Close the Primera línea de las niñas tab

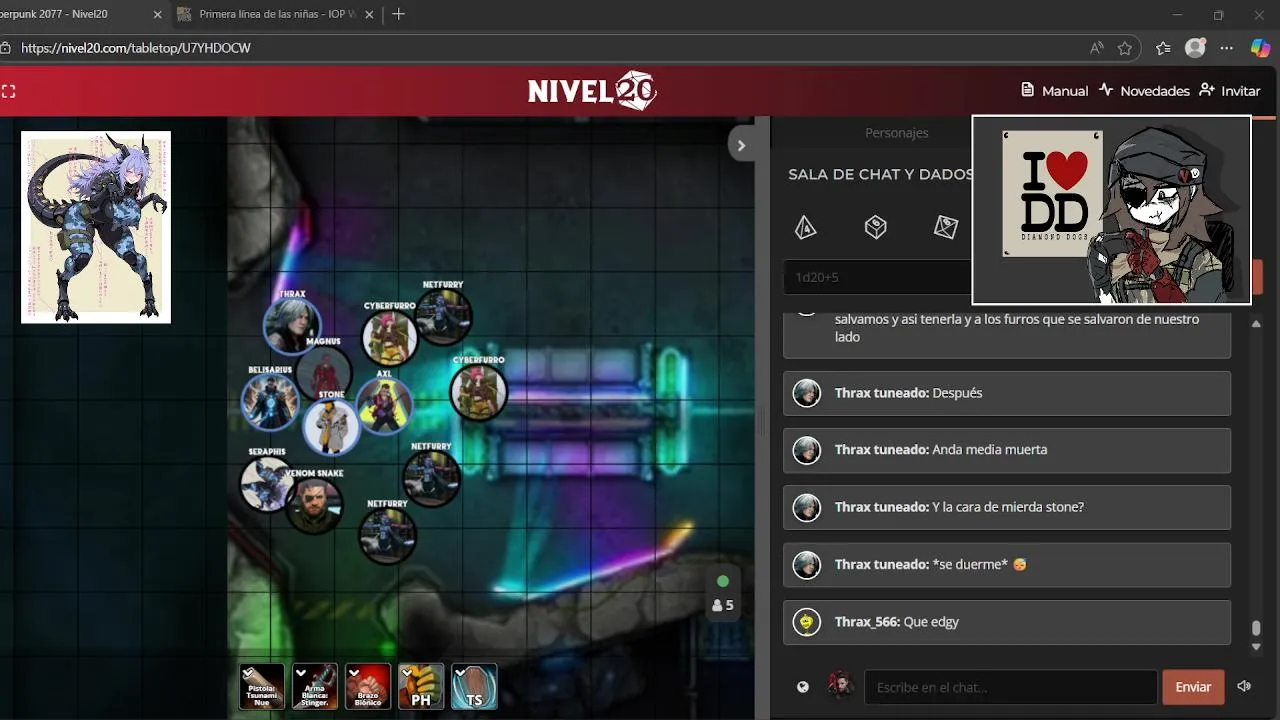[370, 14]
